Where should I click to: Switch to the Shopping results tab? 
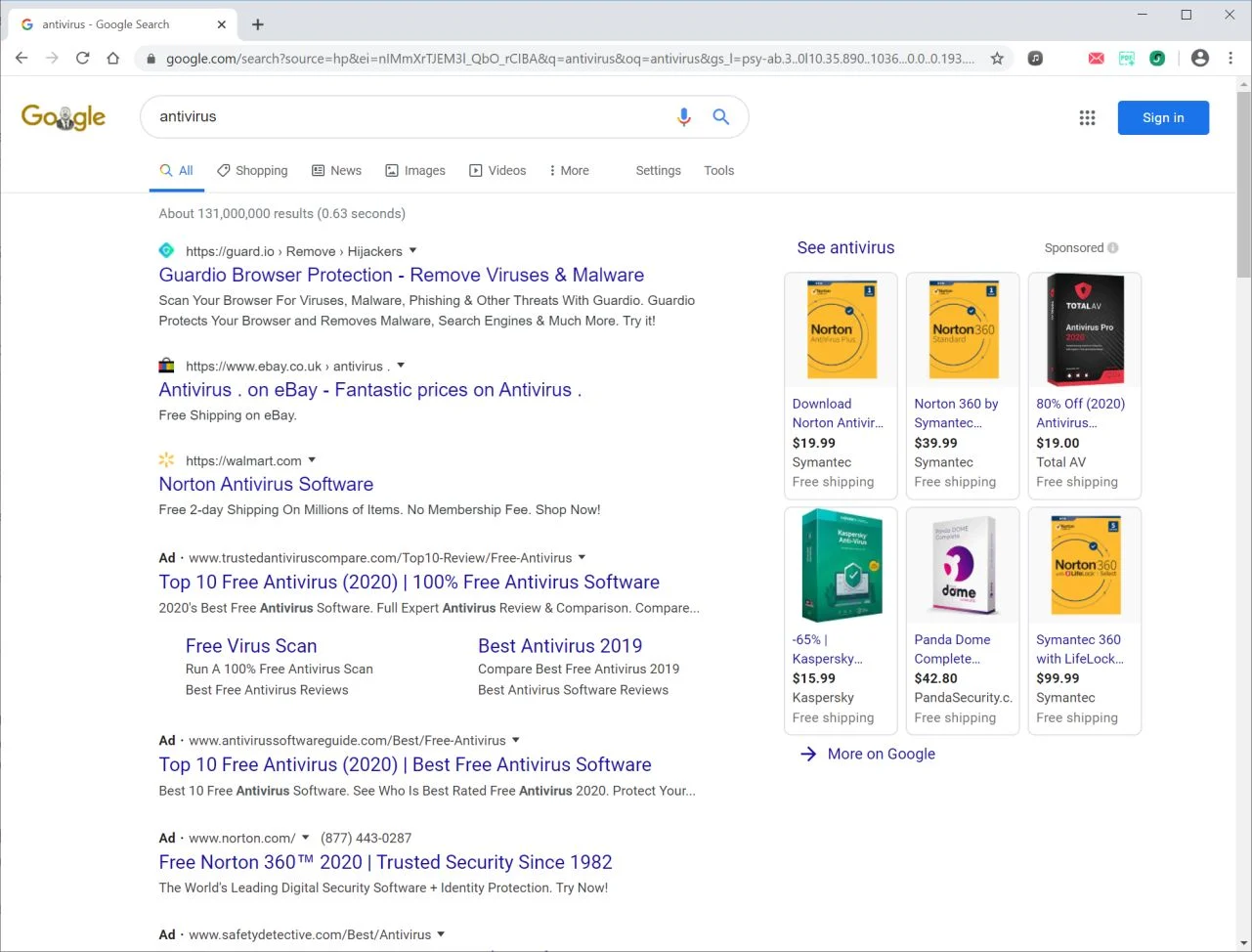tap(252, 170)
